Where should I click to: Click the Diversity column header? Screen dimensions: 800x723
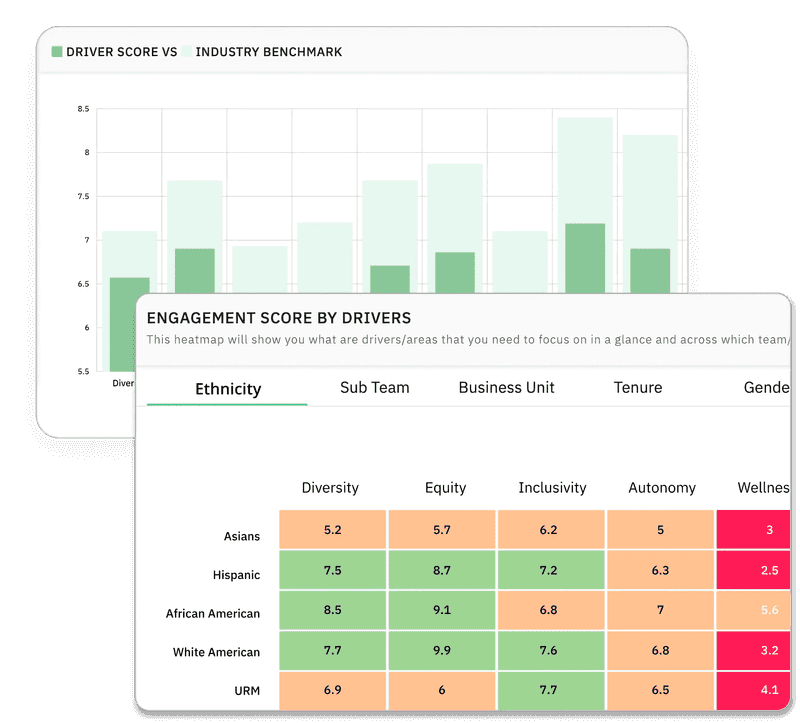[x=330, y=488]
